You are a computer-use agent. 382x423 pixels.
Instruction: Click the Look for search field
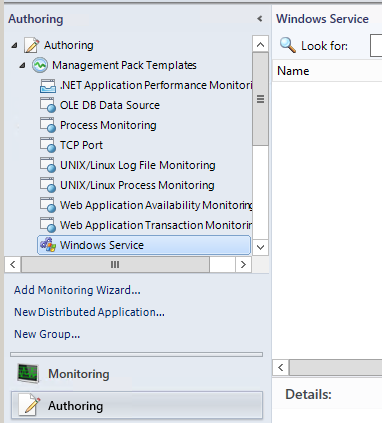pyautogui.click(x=376, y=45)
